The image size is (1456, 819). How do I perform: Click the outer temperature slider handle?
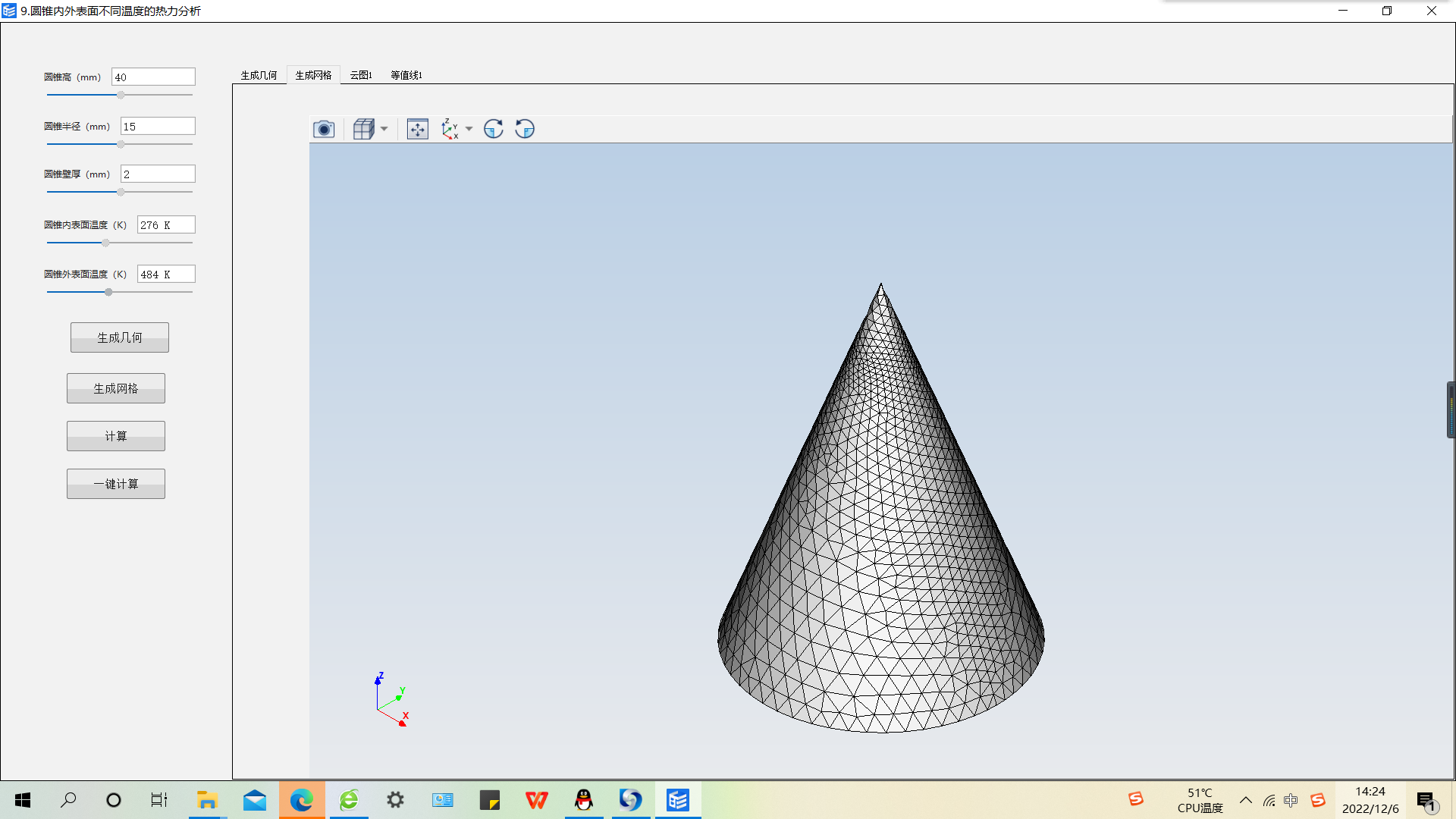(x=108, y=292)
